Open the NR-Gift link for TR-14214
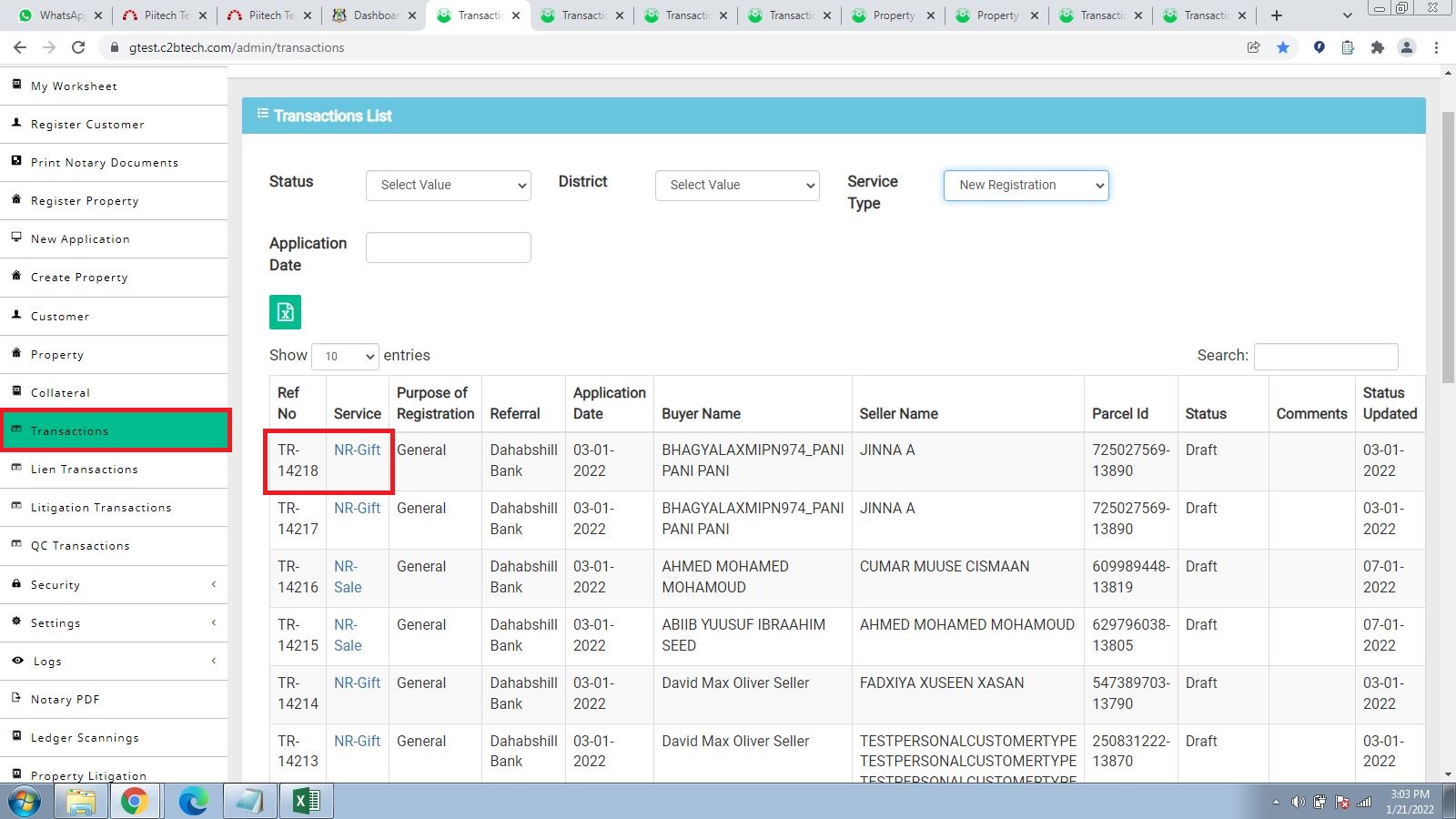1456x819 pixels. (357, 682)
